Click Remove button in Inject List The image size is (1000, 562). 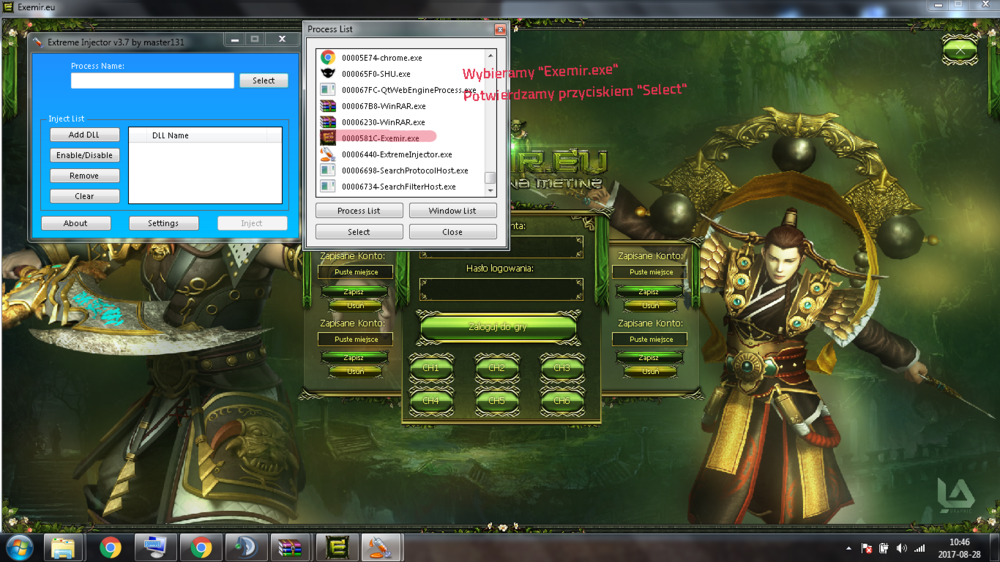pyautogui.click(x=84, y=175)
